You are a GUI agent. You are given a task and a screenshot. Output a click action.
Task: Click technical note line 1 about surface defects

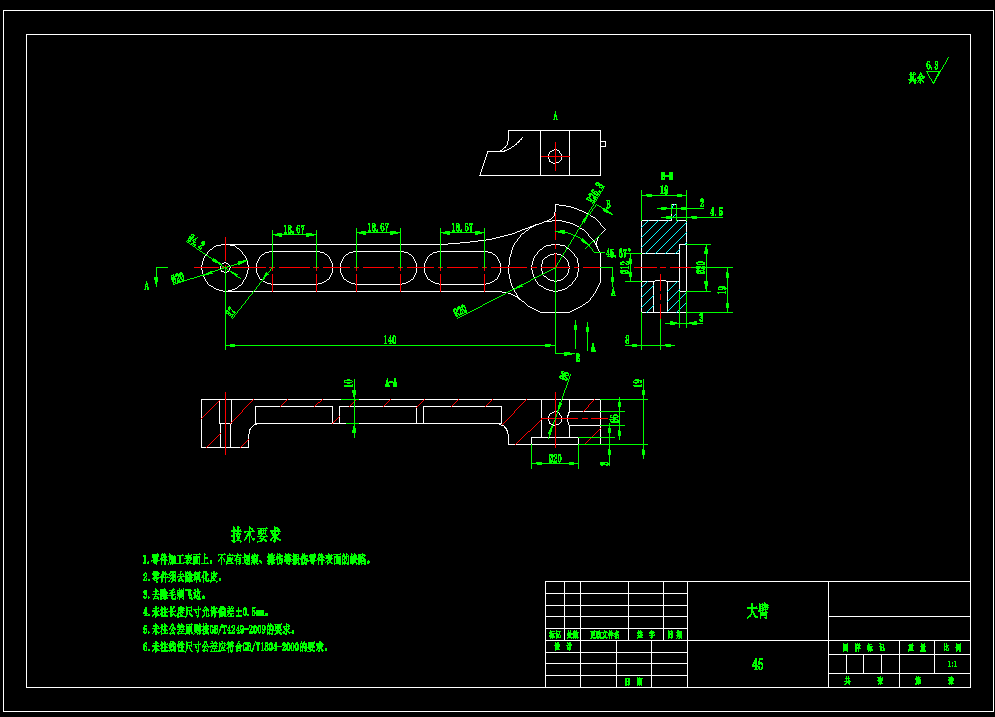(x=257, y=560)
